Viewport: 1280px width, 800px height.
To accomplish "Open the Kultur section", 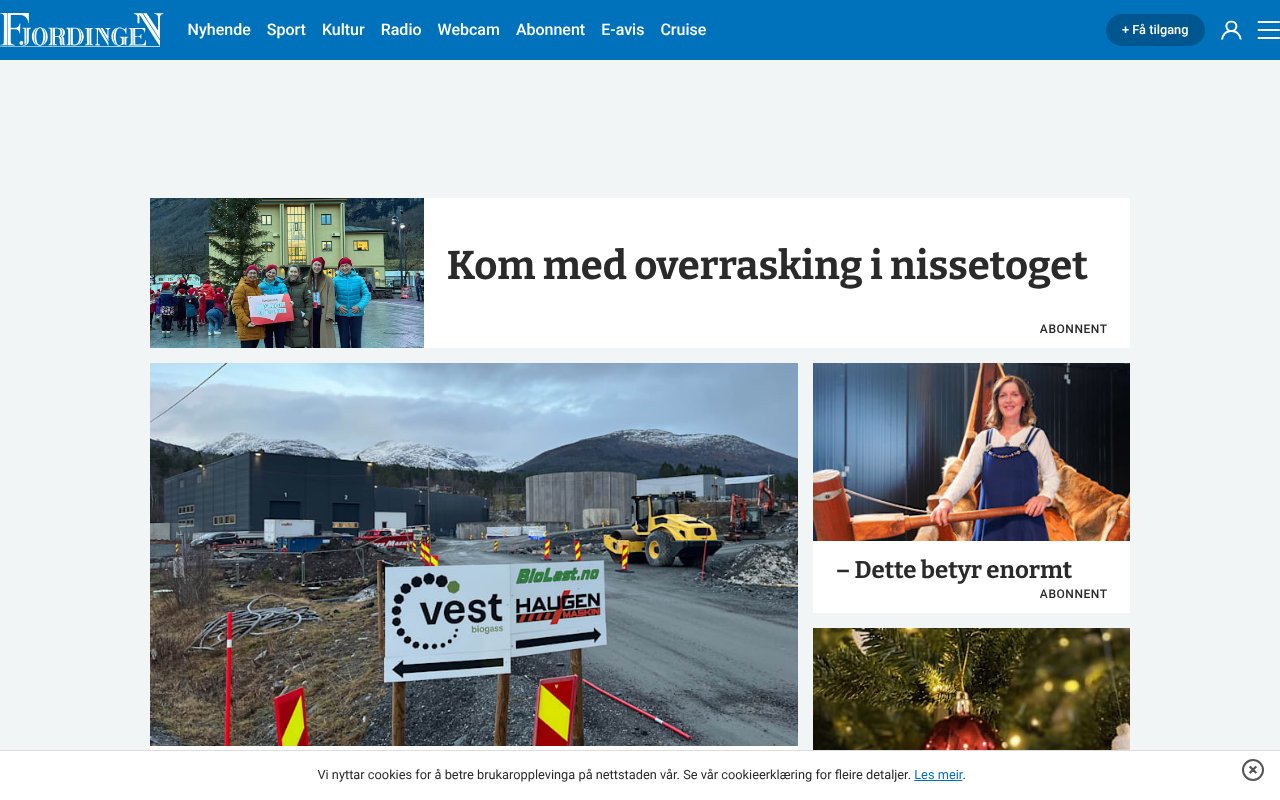I will click(x=343, y=30).
